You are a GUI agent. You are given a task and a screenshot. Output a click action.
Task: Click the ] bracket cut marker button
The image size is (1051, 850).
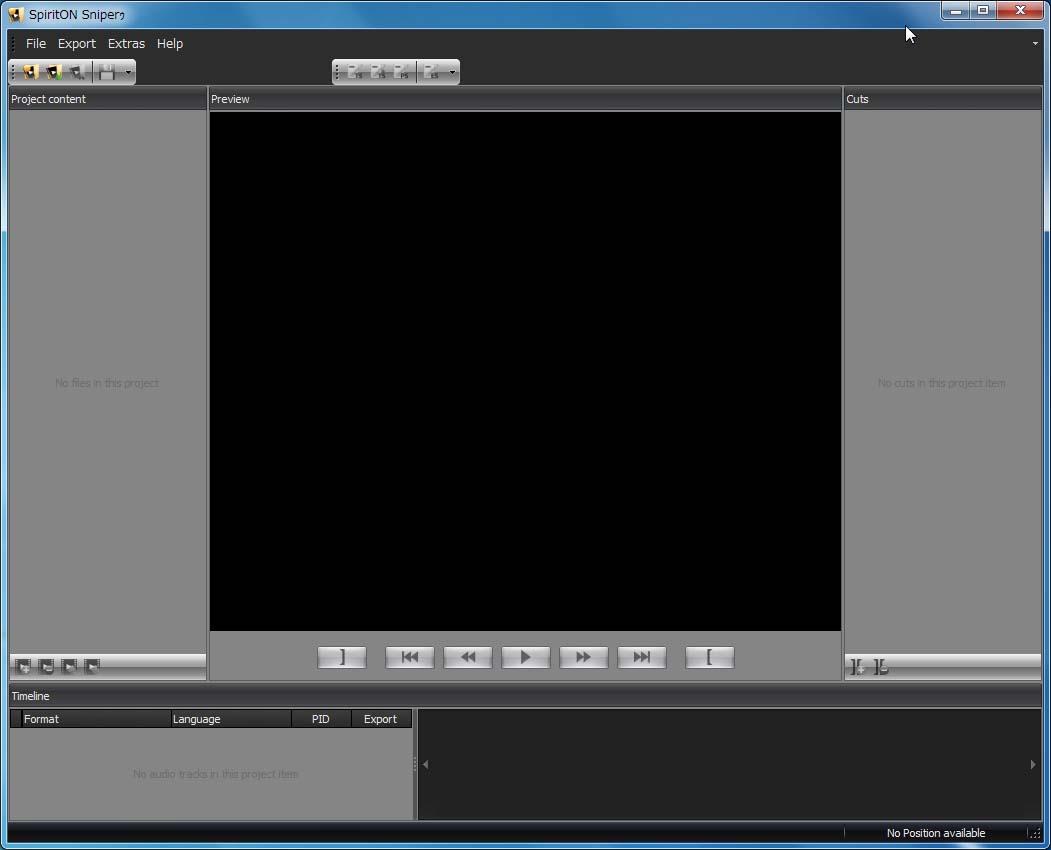342,658
